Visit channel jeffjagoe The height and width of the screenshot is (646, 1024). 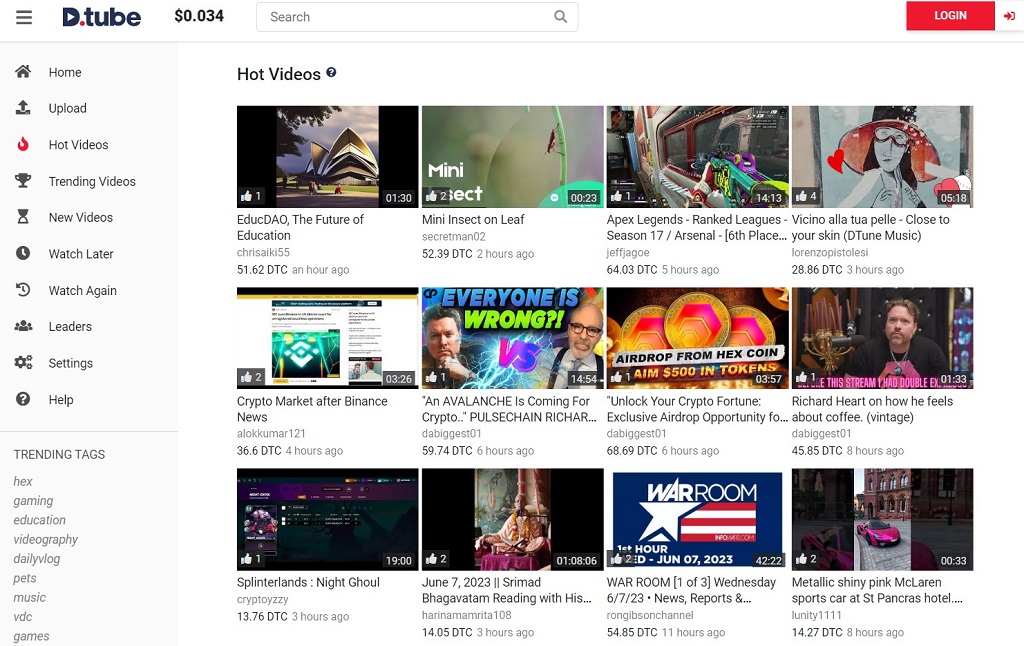(x=628, y=252)
